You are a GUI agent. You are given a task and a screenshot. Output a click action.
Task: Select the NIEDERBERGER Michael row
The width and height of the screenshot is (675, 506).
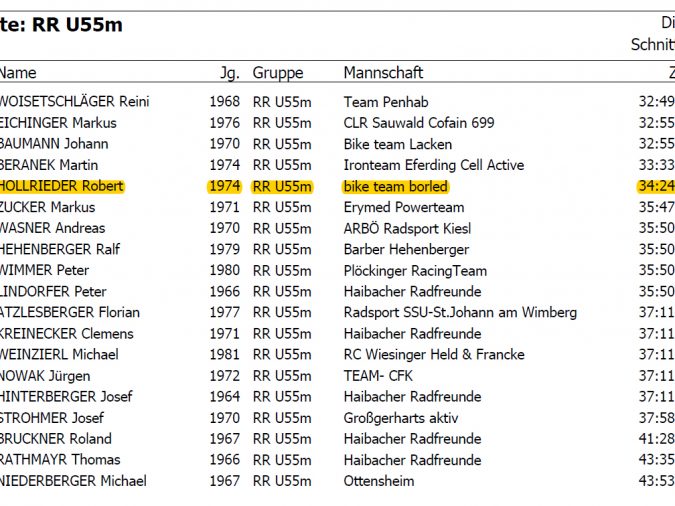pos(338,481)
